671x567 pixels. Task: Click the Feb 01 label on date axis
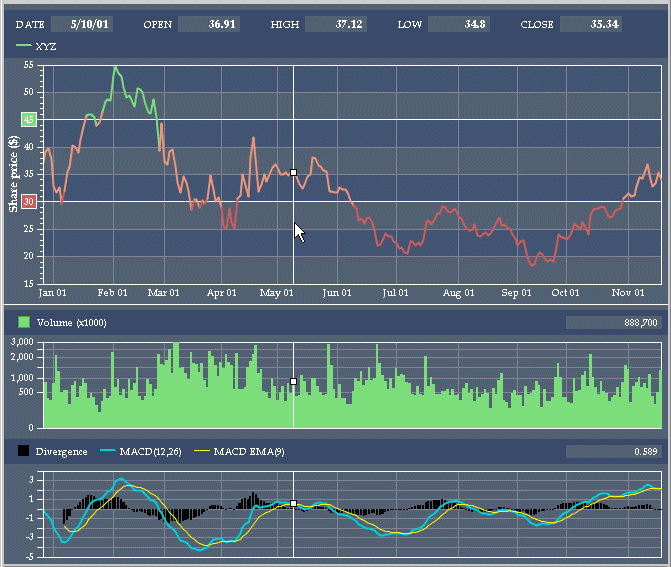coord(111,293)
